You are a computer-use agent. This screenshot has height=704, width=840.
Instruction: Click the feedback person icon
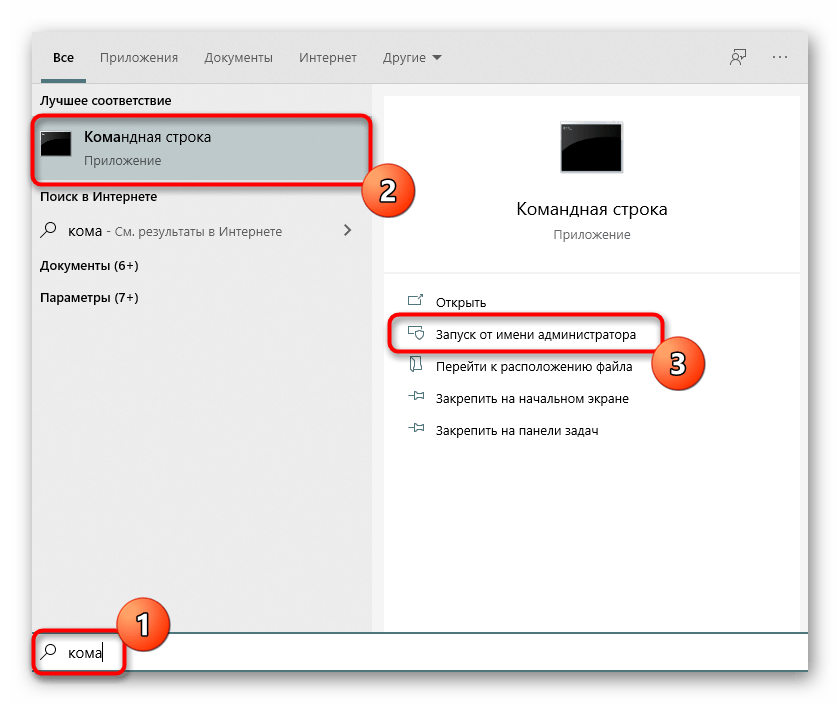coord(738,58)
